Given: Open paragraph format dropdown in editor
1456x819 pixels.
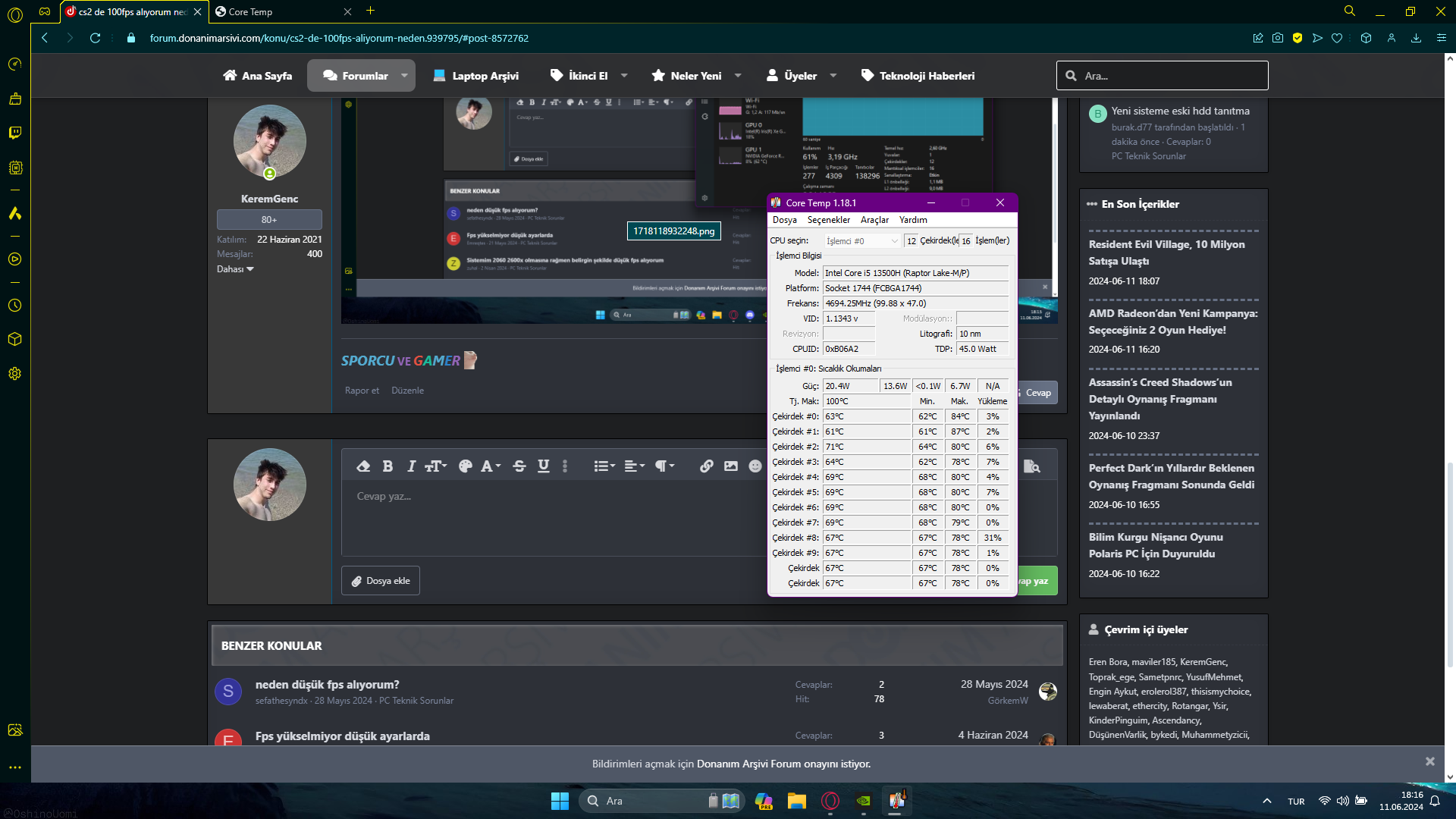Looking at the screenshot, I should coord(665,466).
